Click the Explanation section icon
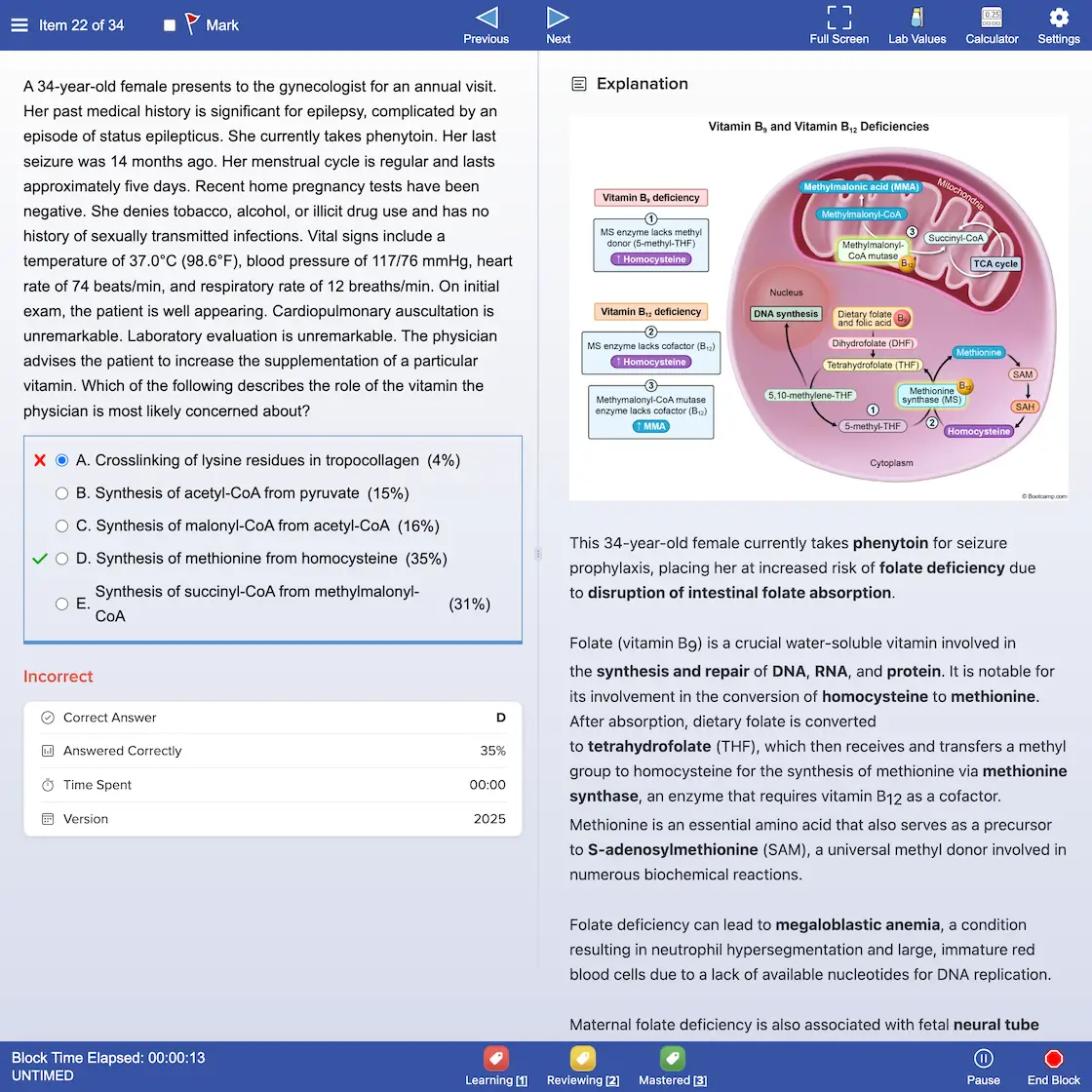This screenshot has height=1092, width=1092. [579, 84]
